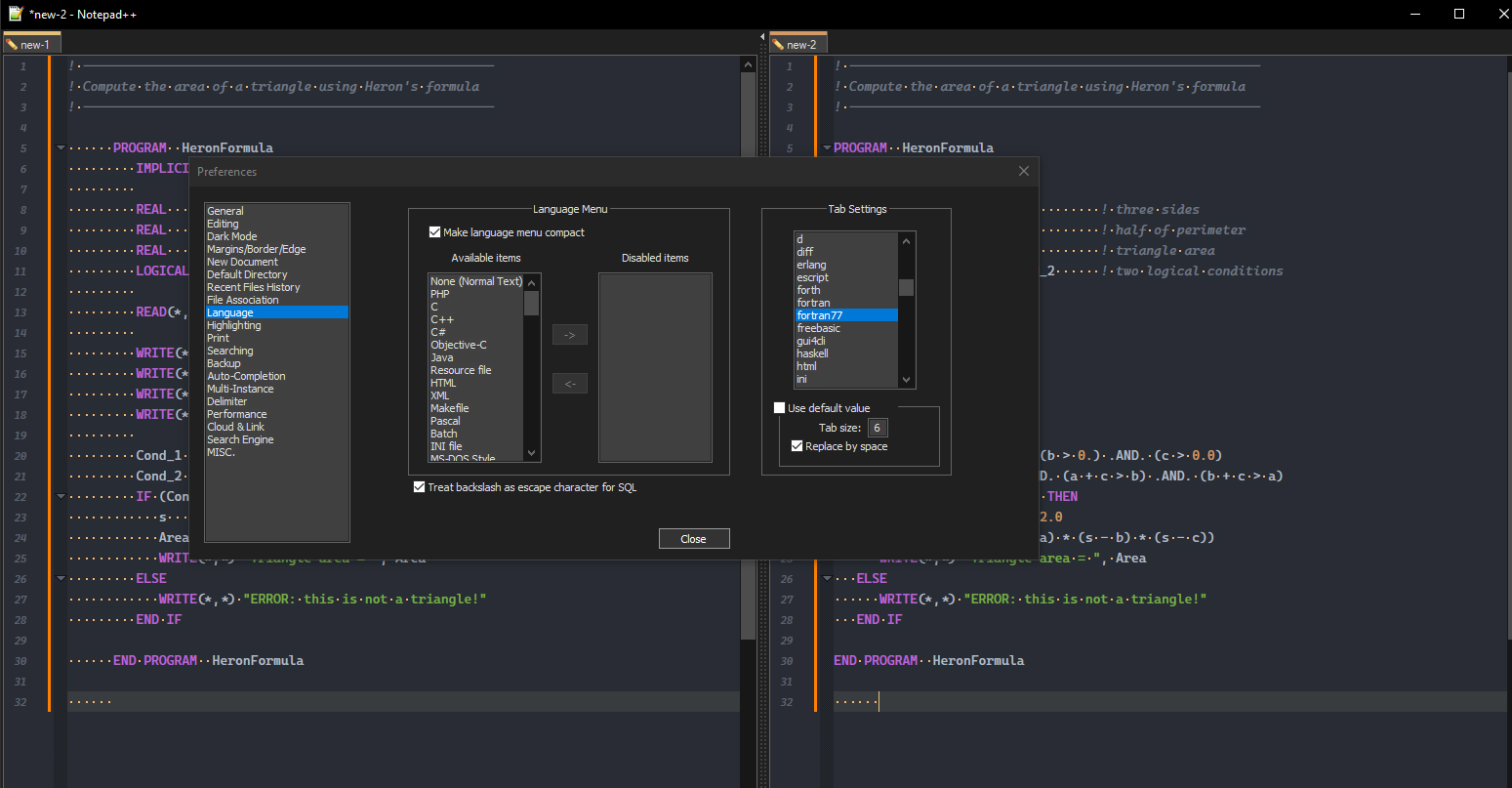Select forth in Tab Settings language list
Screen dimensions: 1512x788
tap(846, 290)
